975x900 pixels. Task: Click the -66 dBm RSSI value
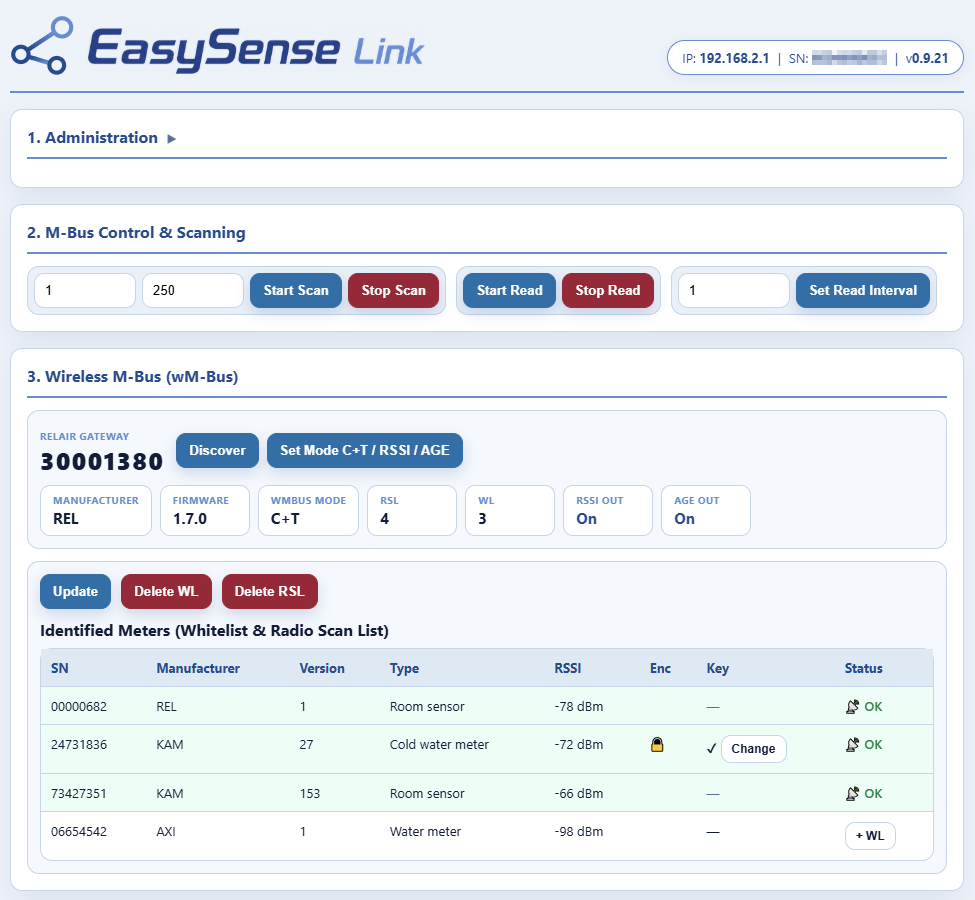tap(579, 794)
